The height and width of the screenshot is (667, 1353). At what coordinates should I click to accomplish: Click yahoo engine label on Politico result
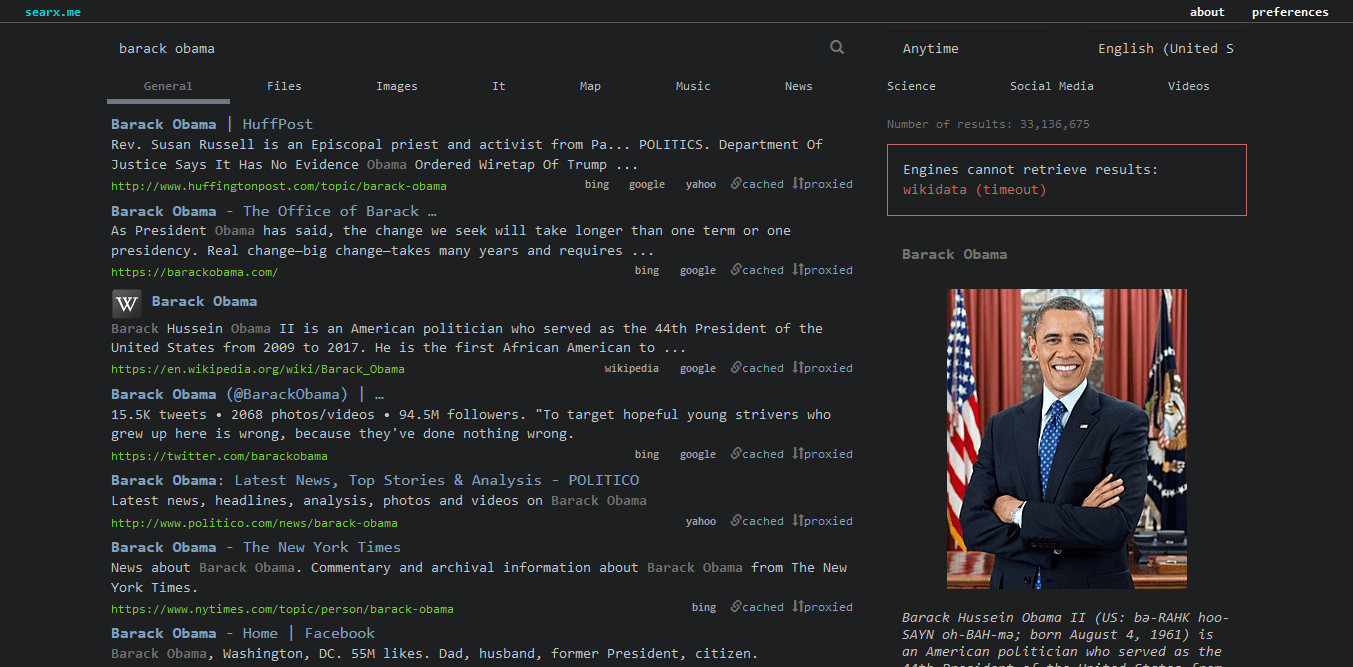point(701,521)
